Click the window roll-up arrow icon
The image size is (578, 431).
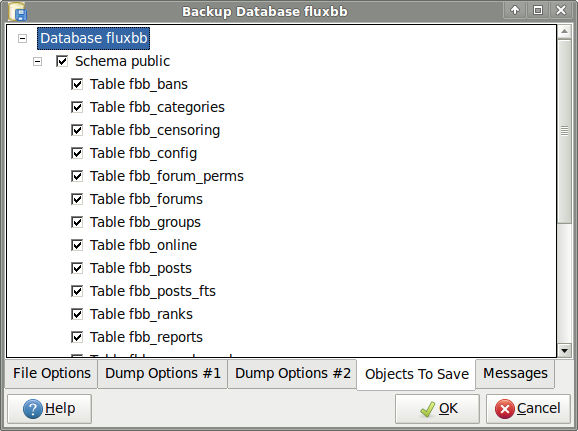(515, 10)
